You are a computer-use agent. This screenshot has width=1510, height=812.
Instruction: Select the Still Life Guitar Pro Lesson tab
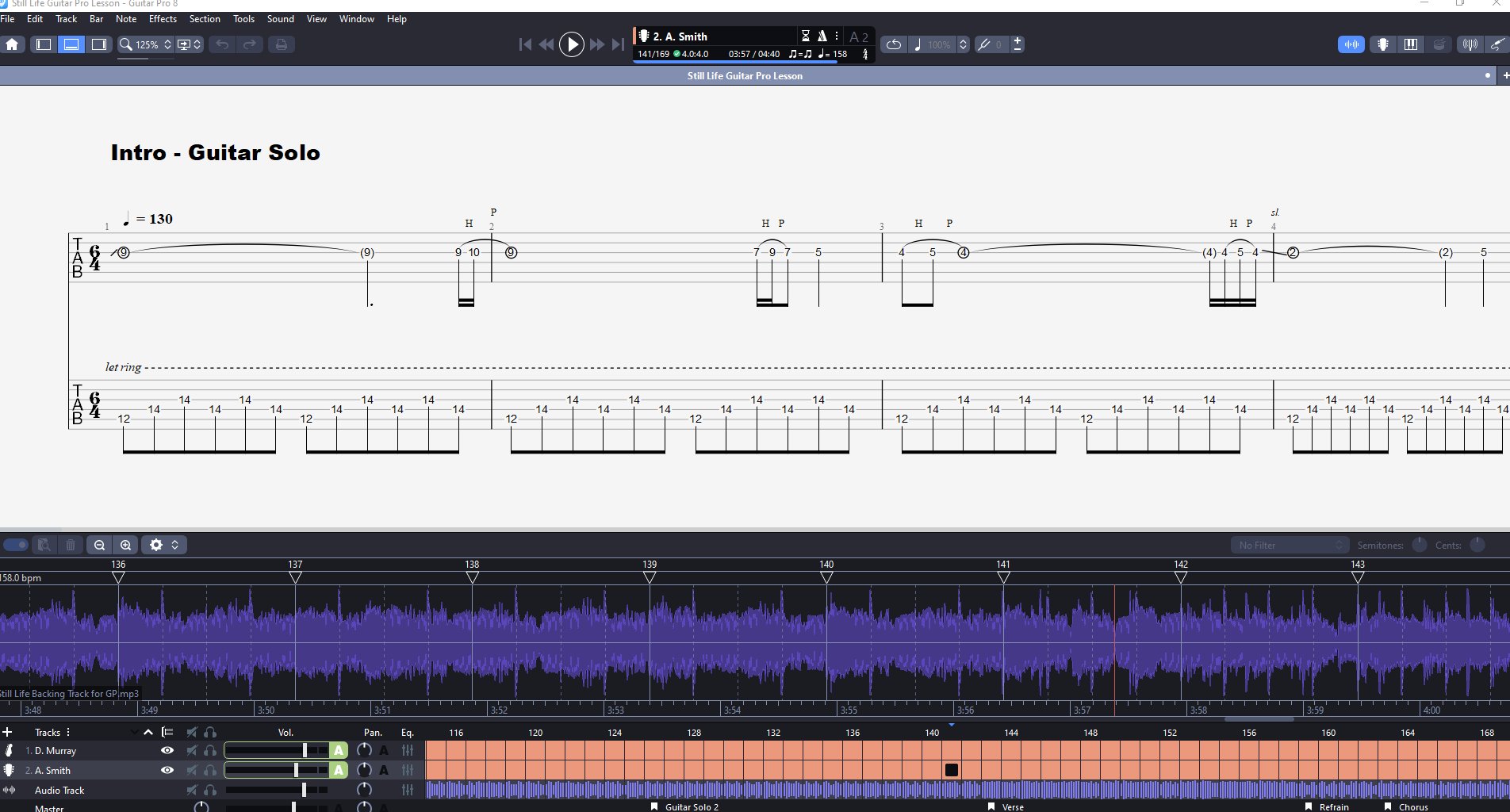(x=745, y=76)
